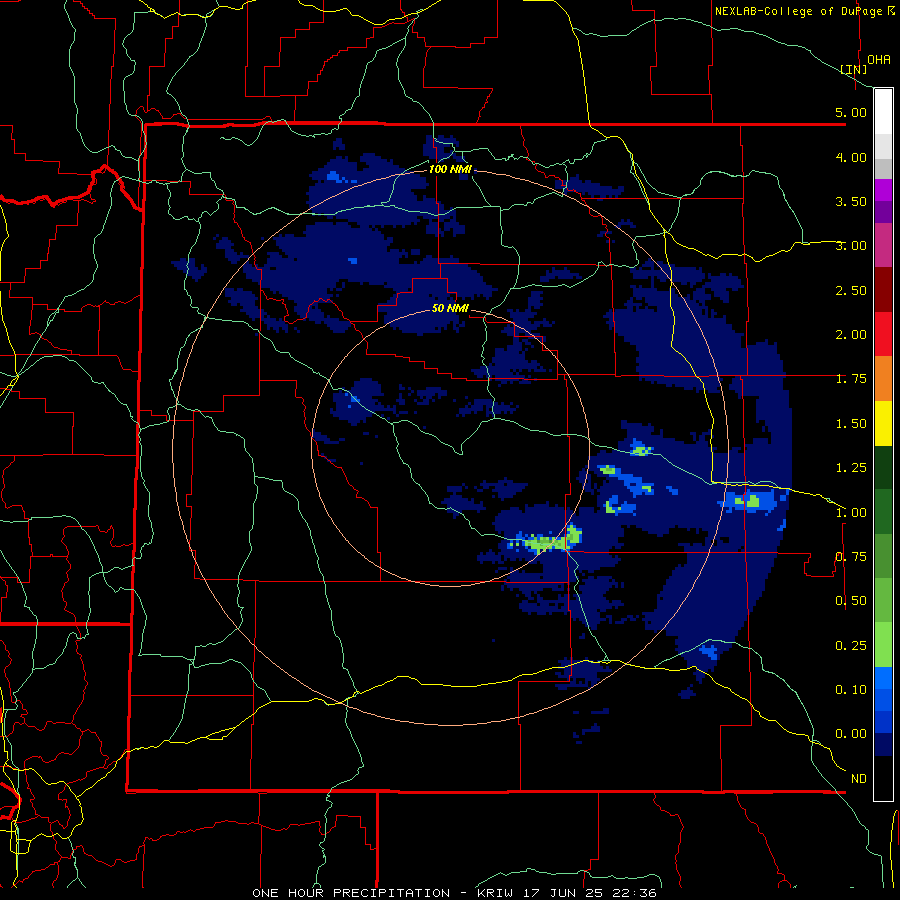The width and height of the screenshot is (900, 900).
Task: Click the 5.00 legend value
Action: [x=851, y=112]
